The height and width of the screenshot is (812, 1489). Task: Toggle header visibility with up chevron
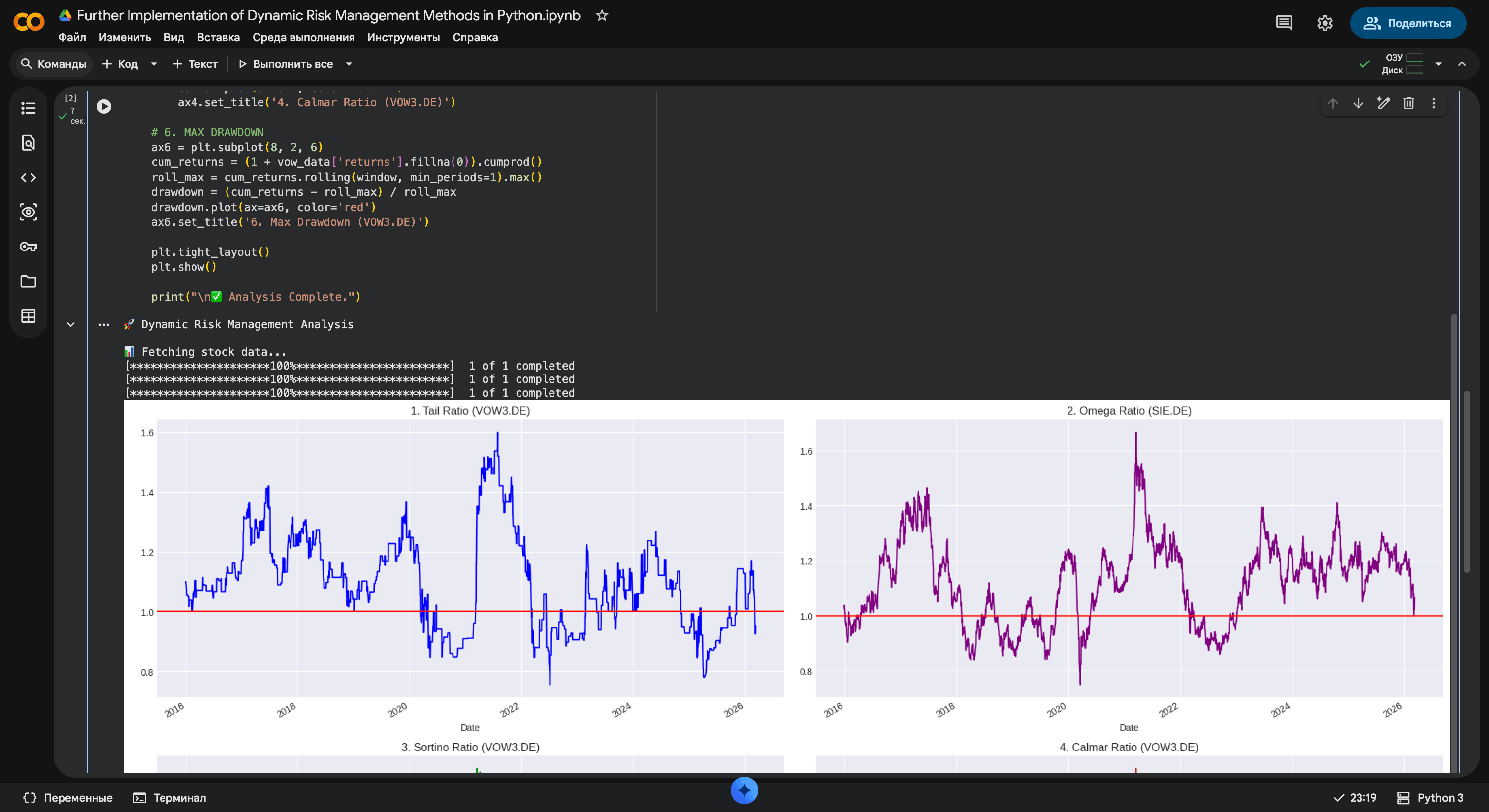1462,64
